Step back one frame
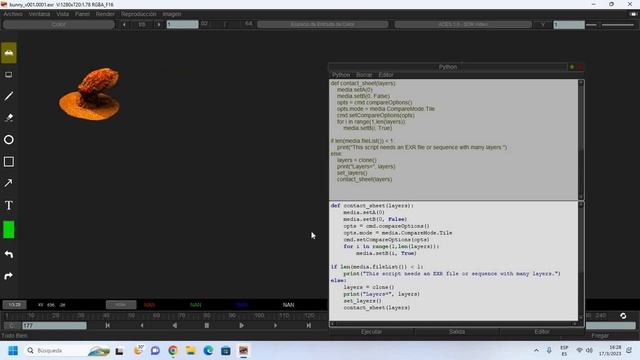This screenshot has height=360, width=640. pos(142,325)
